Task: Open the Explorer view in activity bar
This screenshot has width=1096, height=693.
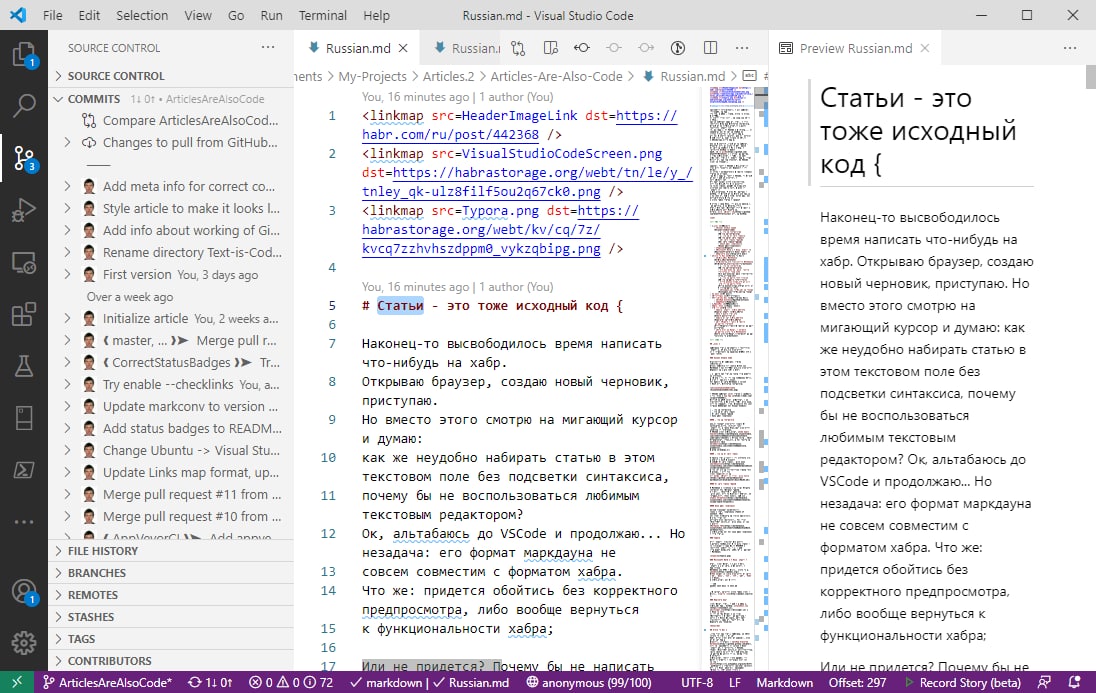Action: point(24,55)
